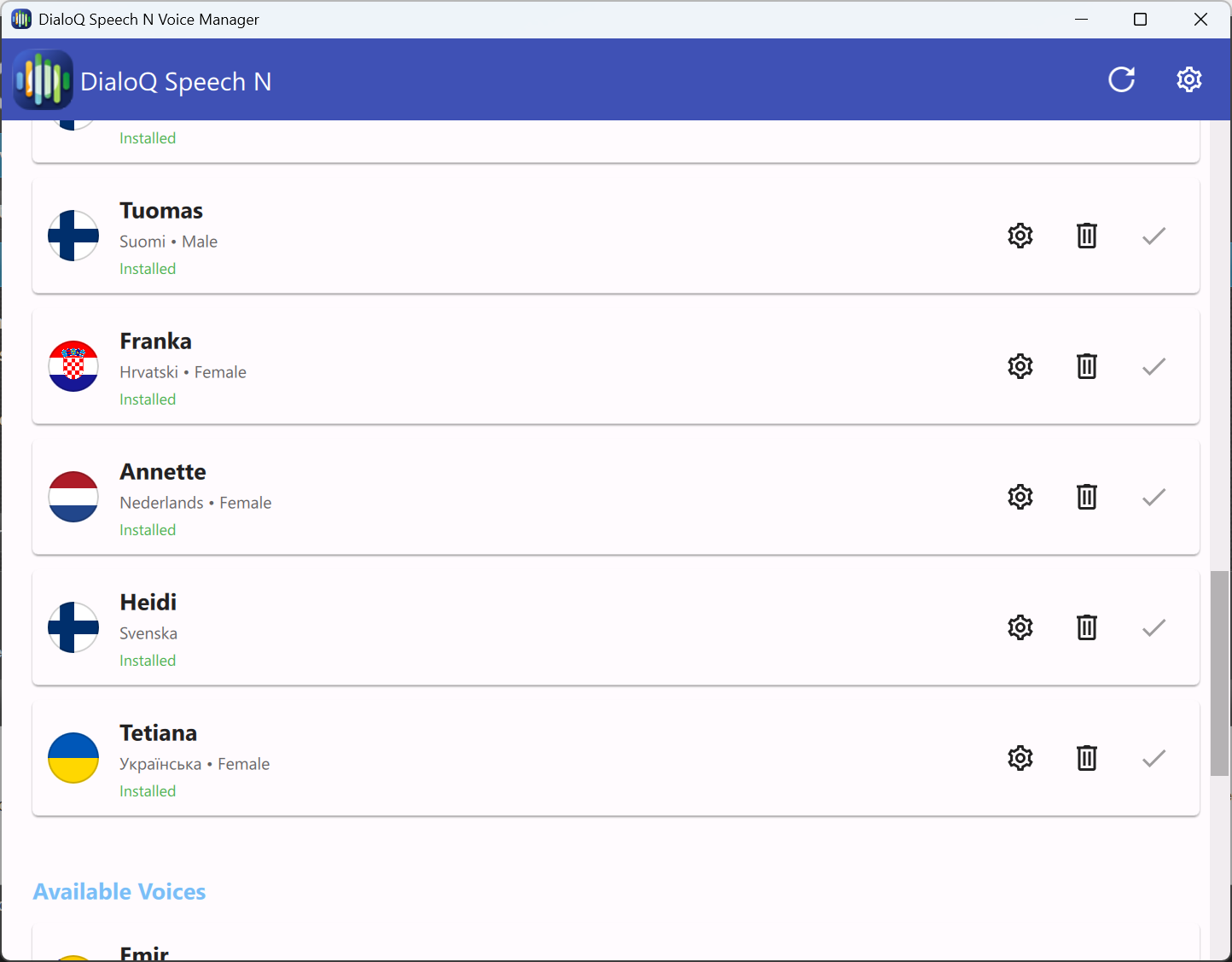
Task: Click Installed status under Franka
Action: click(148, 399)
